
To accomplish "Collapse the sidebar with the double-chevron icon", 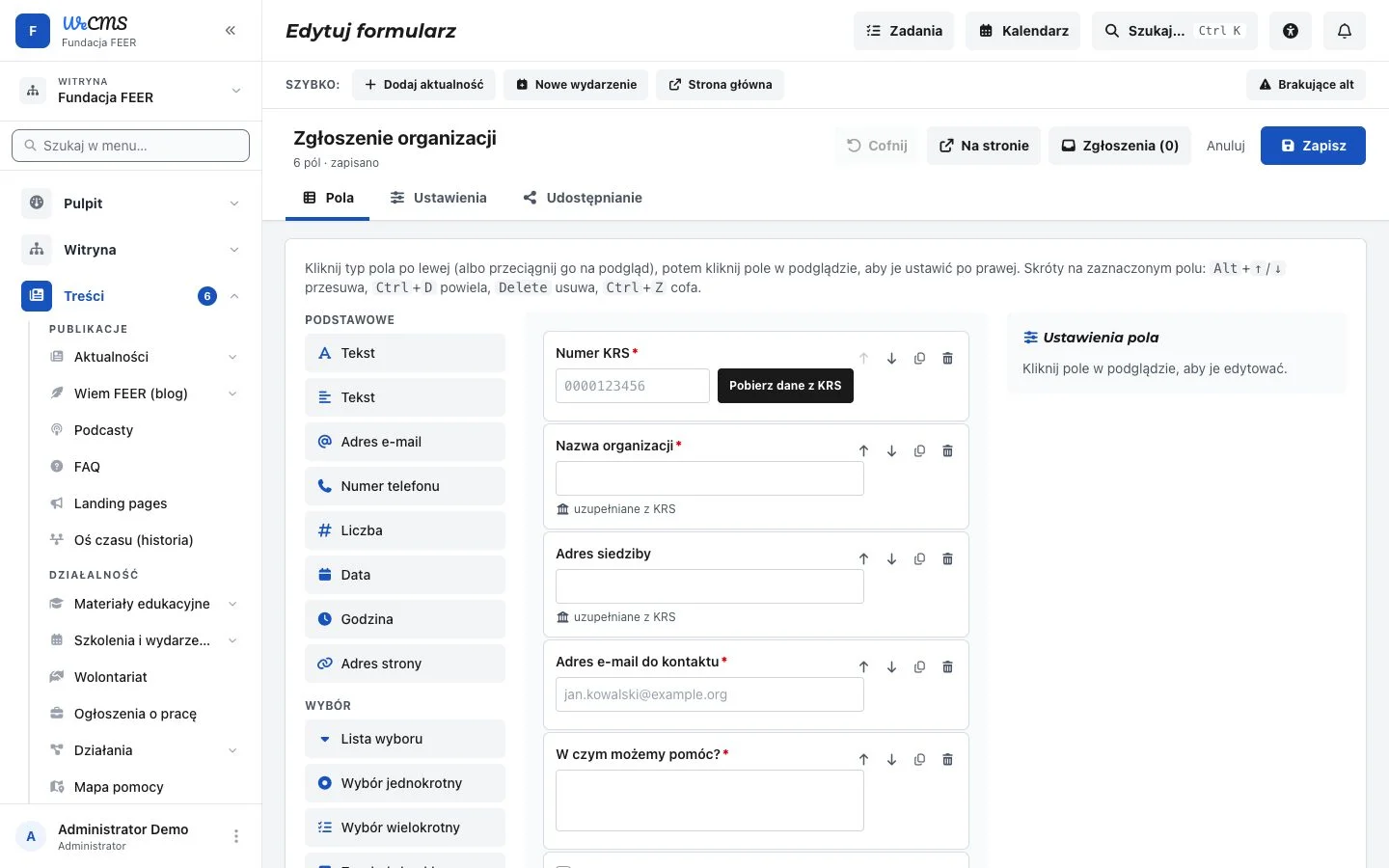I will point(231,31).
